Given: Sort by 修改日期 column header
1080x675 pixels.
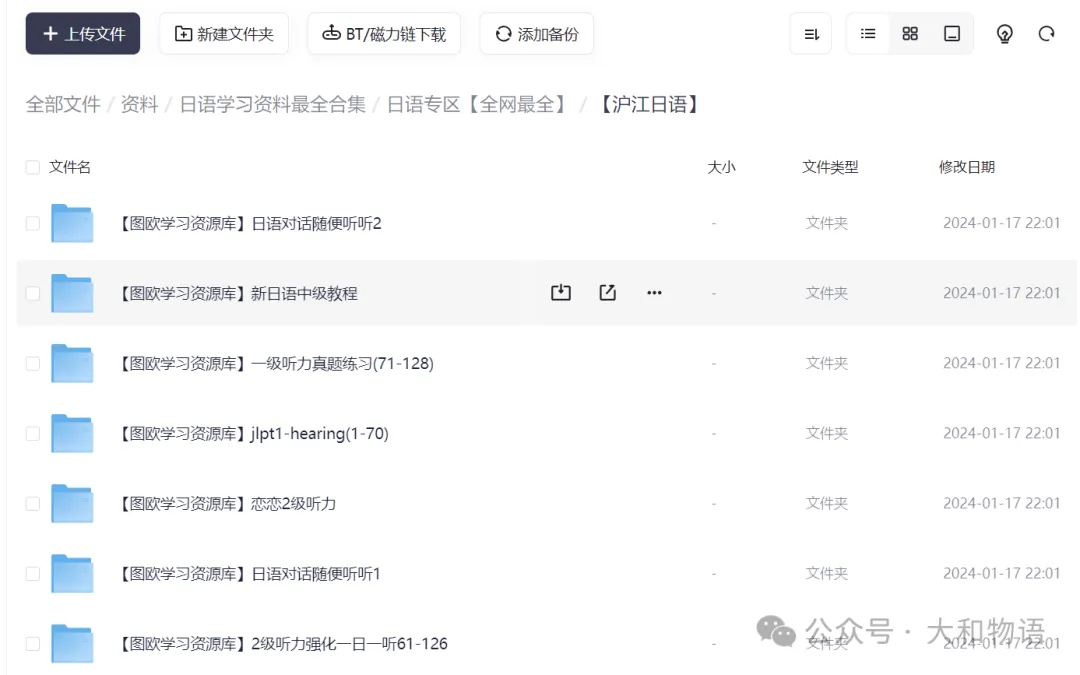Looking at the screenshot, I should [x=966, y=167].
